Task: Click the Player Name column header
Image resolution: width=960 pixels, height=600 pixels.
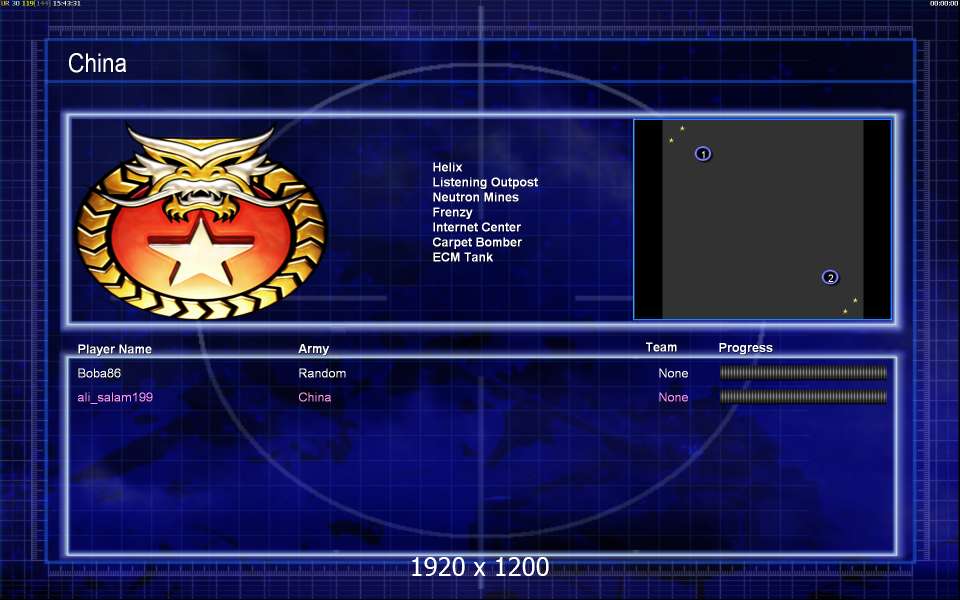Action: [114, 349]
